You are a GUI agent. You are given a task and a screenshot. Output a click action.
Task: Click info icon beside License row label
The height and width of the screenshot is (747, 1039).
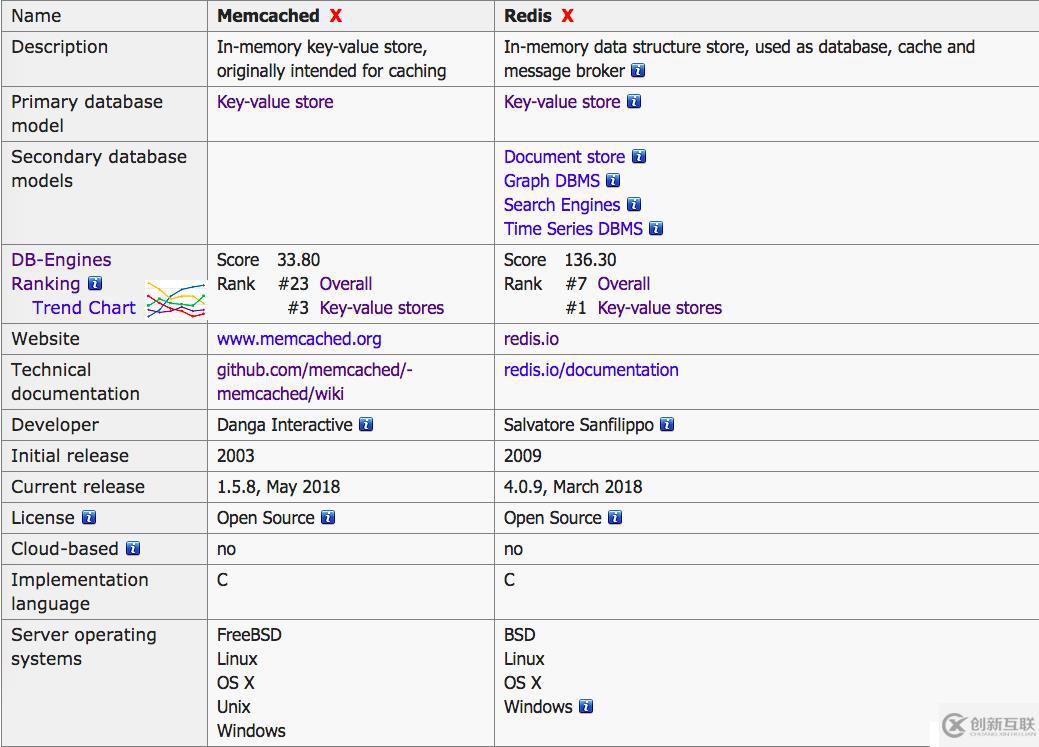(x=89, y=518)
